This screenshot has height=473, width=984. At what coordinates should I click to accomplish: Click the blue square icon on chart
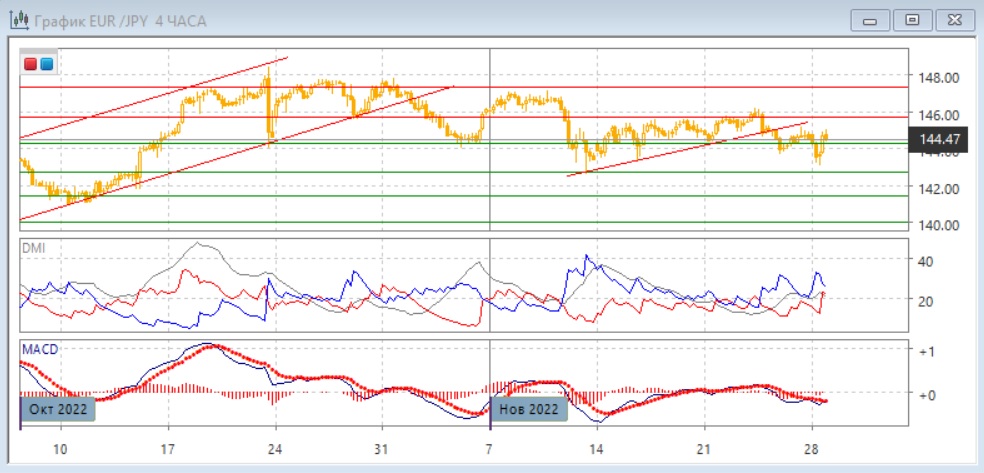(x=46, y=64)
